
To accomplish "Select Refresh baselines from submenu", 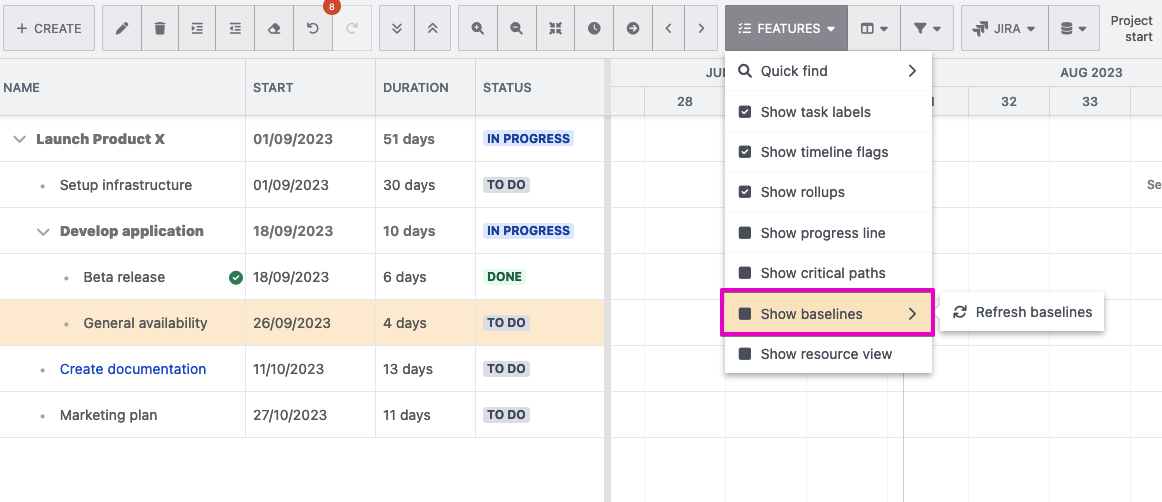I will 1023,312.
